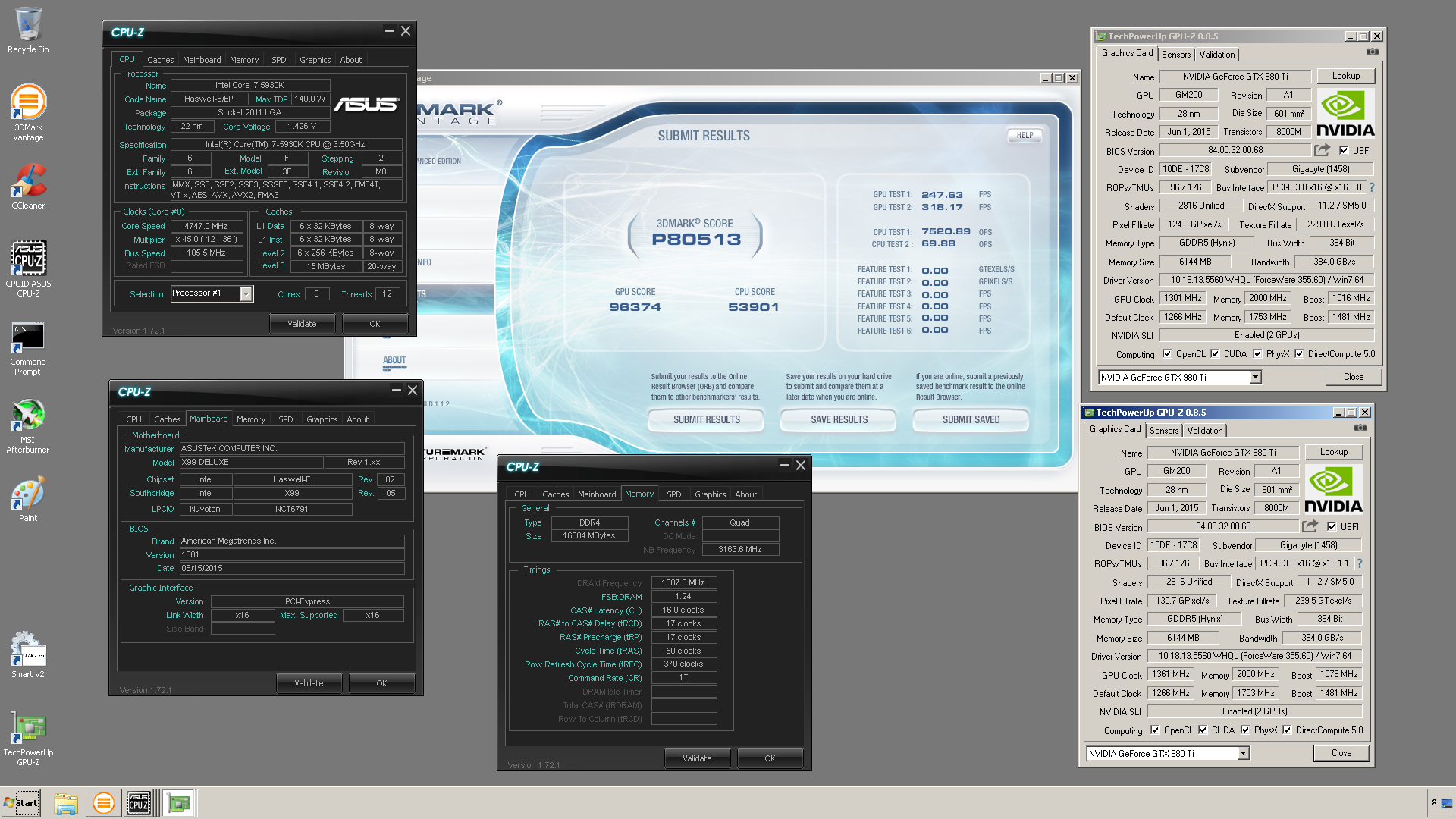Click BIOS export icon in upper GPU-Z

coord(1322,150)
